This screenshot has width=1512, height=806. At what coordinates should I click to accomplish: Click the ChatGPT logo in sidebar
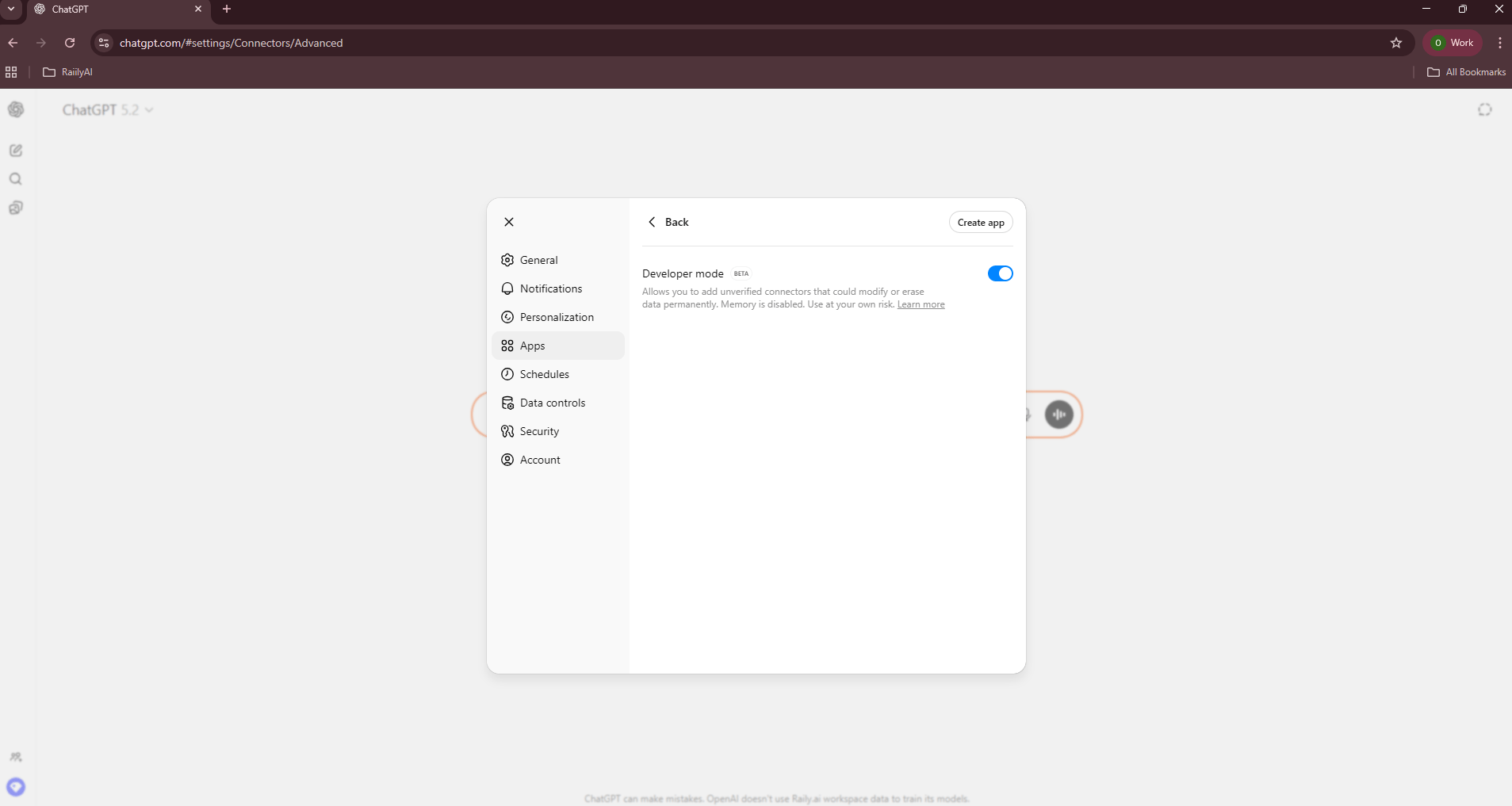16,109
